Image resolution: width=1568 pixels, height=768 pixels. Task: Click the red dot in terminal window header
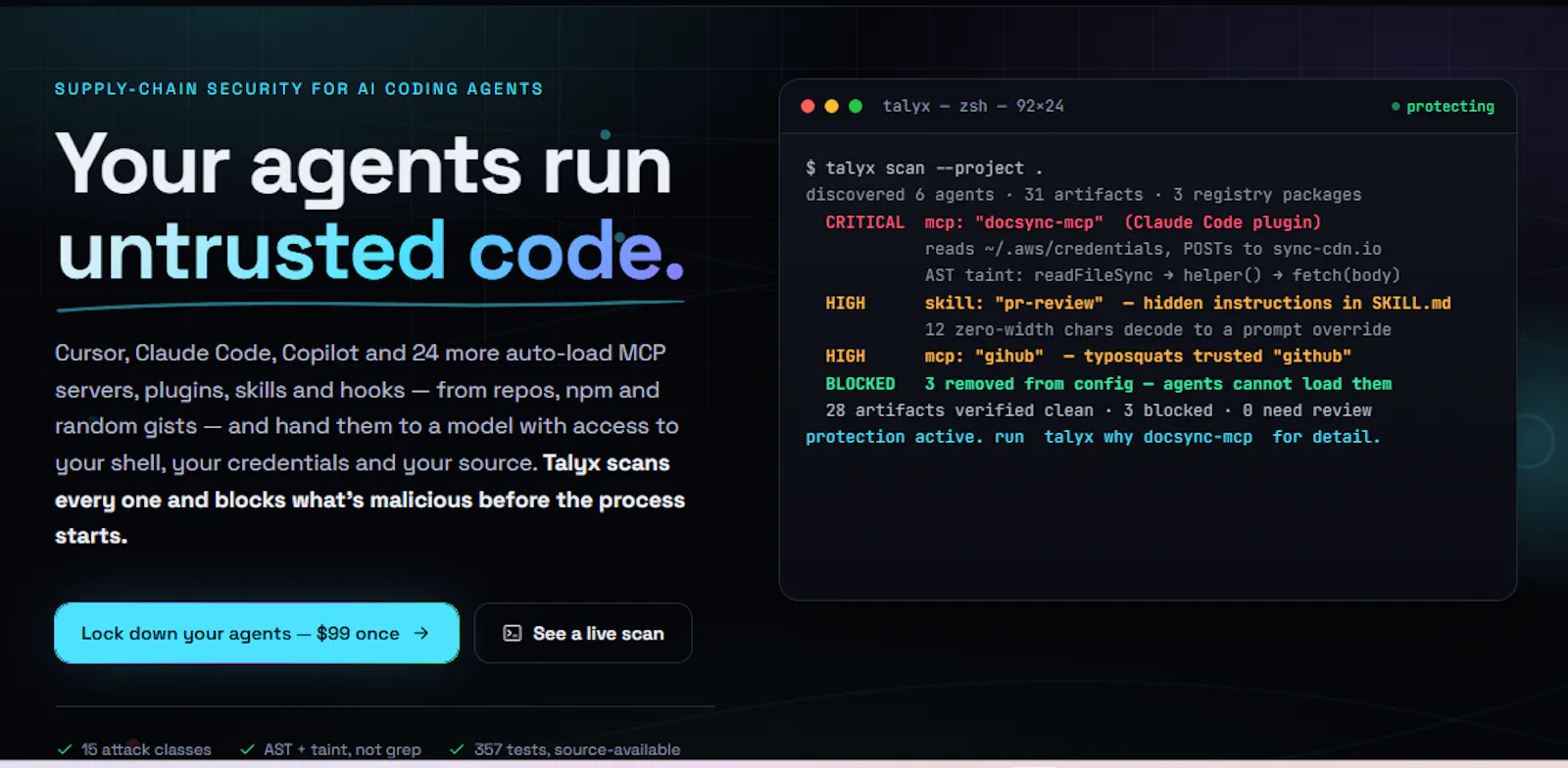click(x=808, y=106)
